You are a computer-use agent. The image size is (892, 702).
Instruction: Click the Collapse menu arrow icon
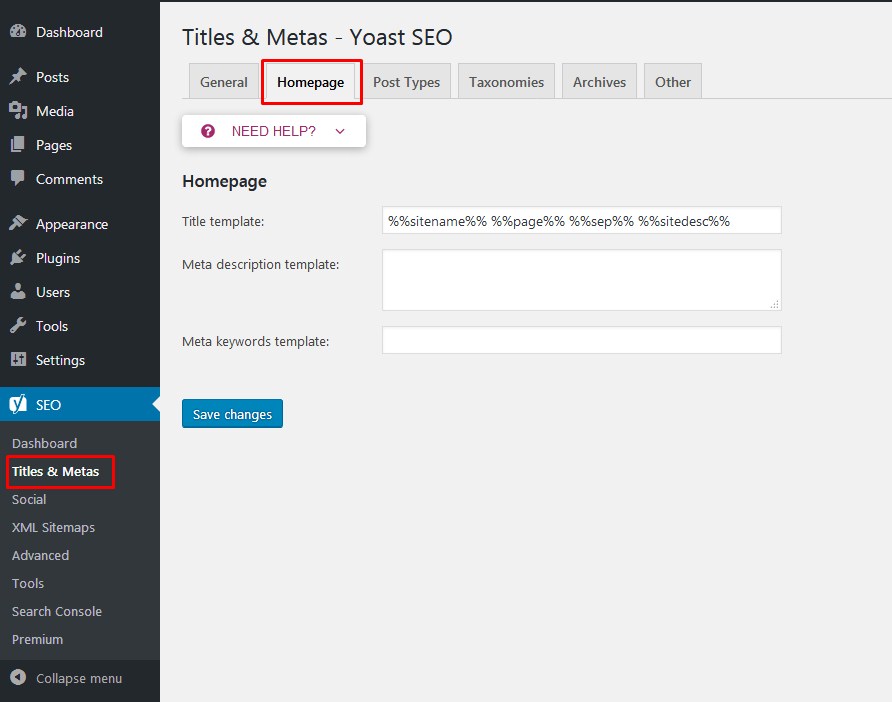(x=18, y=678)
